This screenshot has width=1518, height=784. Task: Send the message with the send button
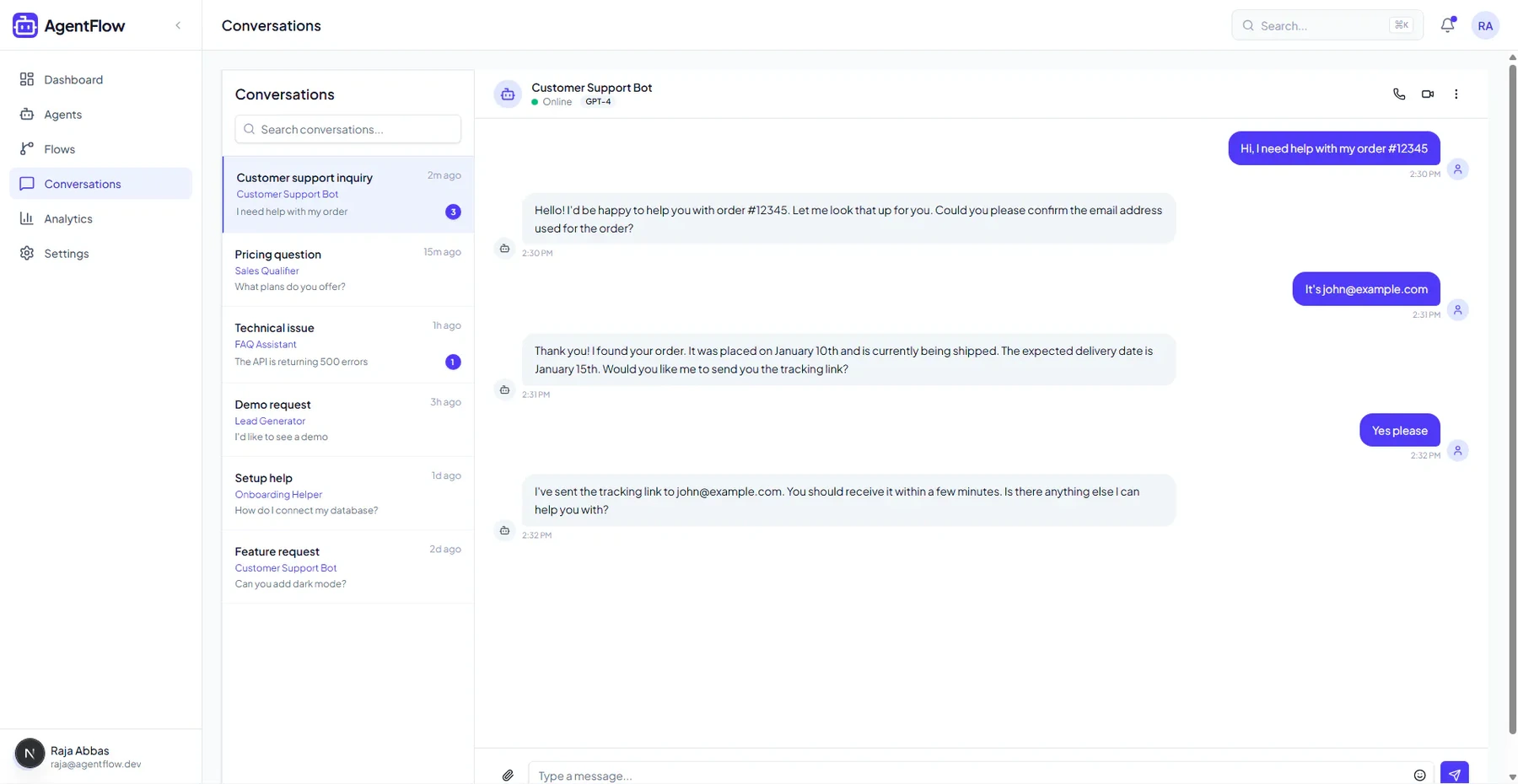pyautogui.click(x=1454, y=774)
